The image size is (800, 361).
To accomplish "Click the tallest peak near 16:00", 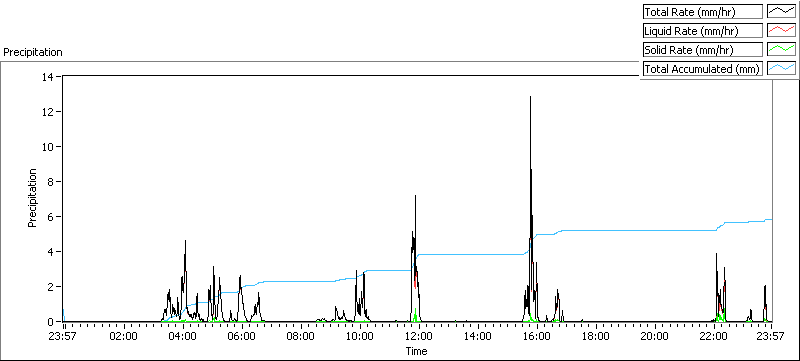I will 531,97.
